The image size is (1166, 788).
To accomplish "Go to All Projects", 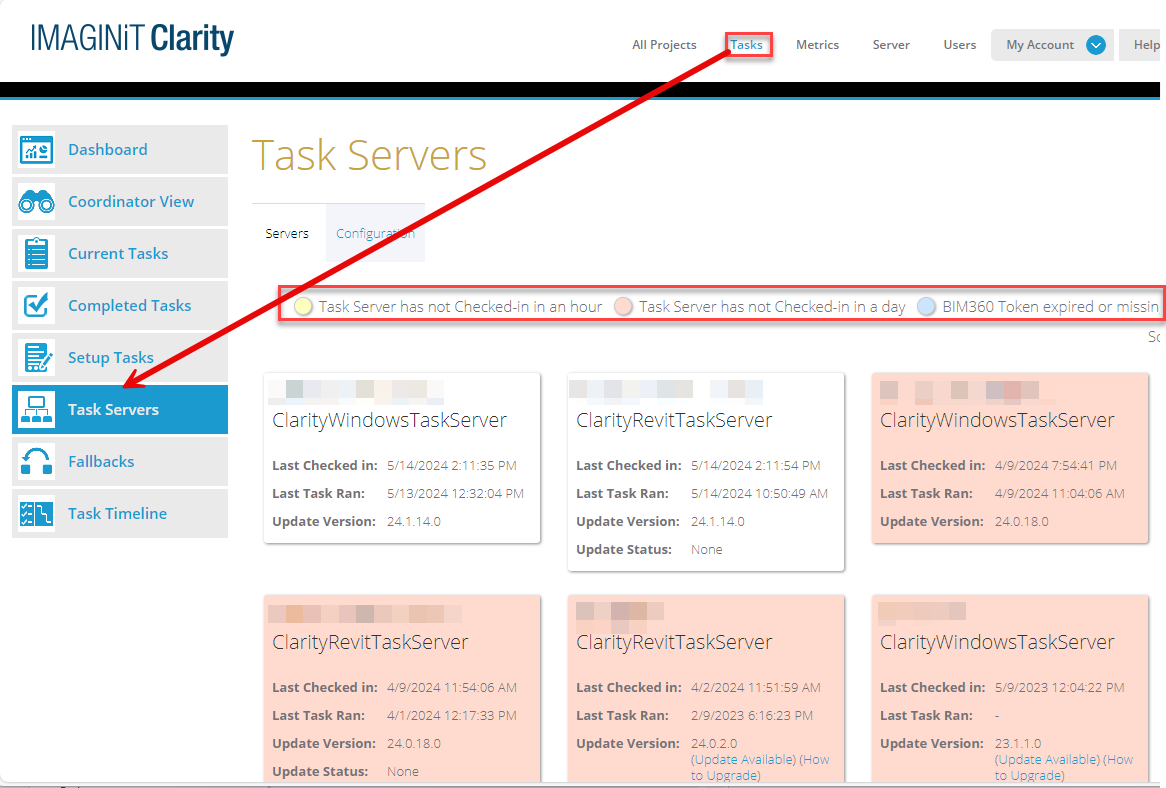I will pyautogui.click(x=664, y=45).
